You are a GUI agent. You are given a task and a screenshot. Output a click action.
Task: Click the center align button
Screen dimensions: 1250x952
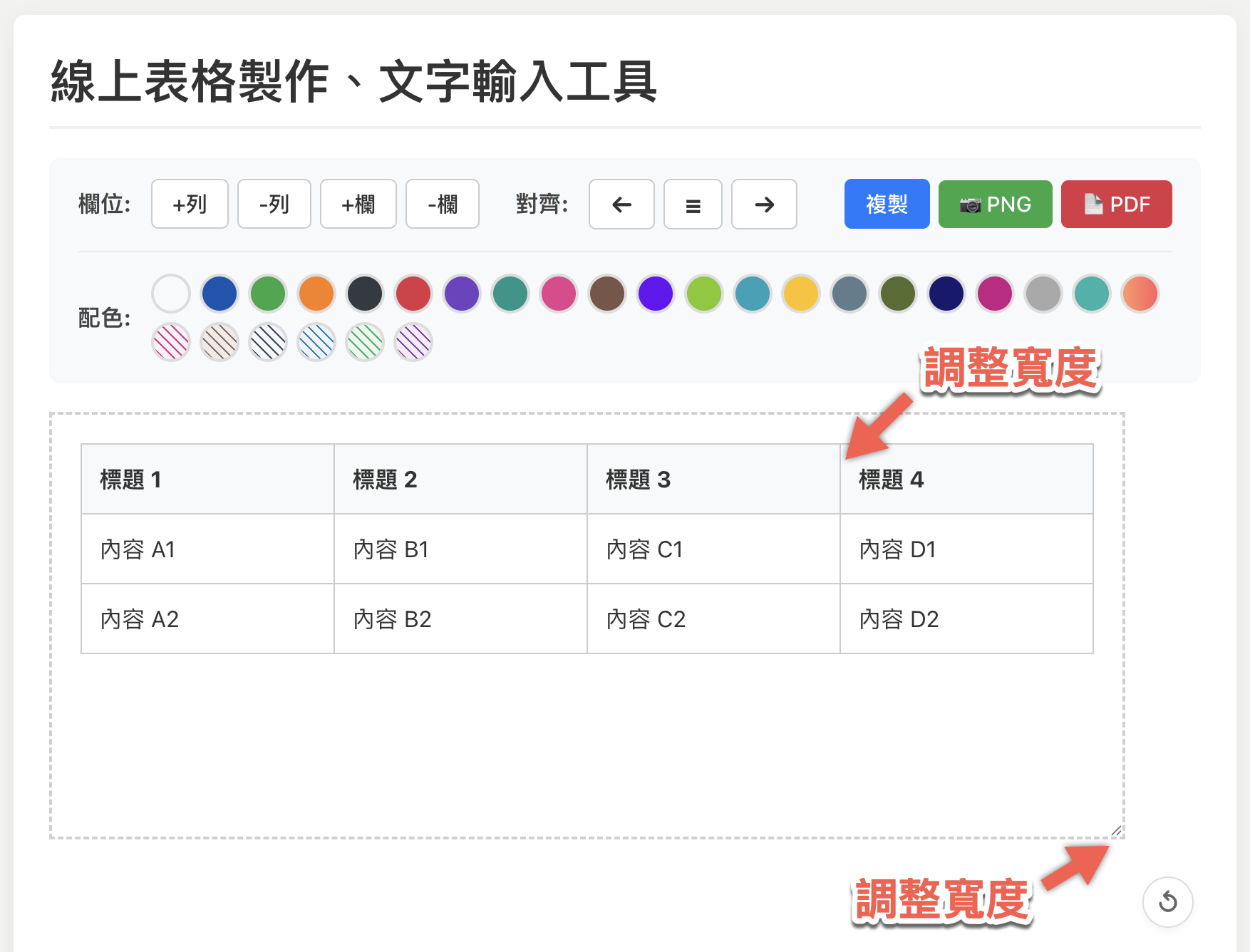[x=693, y=205]
